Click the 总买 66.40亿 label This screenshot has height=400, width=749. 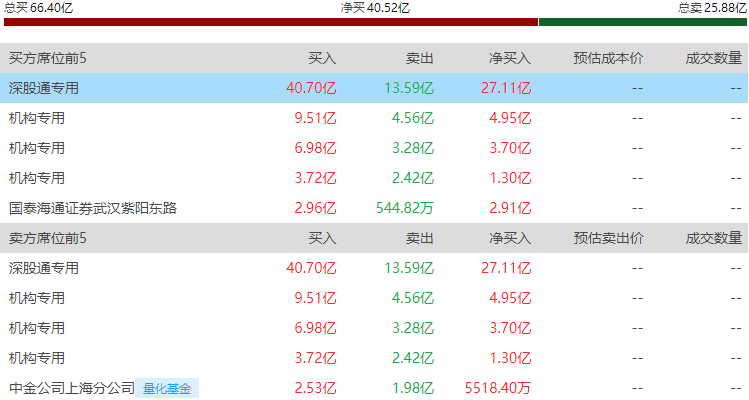tap(38, 7)
